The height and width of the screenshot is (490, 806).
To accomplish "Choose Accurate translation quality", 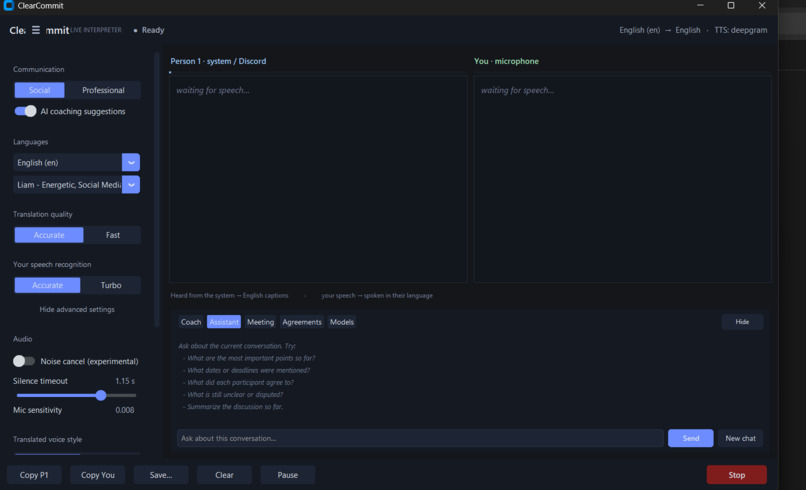I will pos(49,235).
